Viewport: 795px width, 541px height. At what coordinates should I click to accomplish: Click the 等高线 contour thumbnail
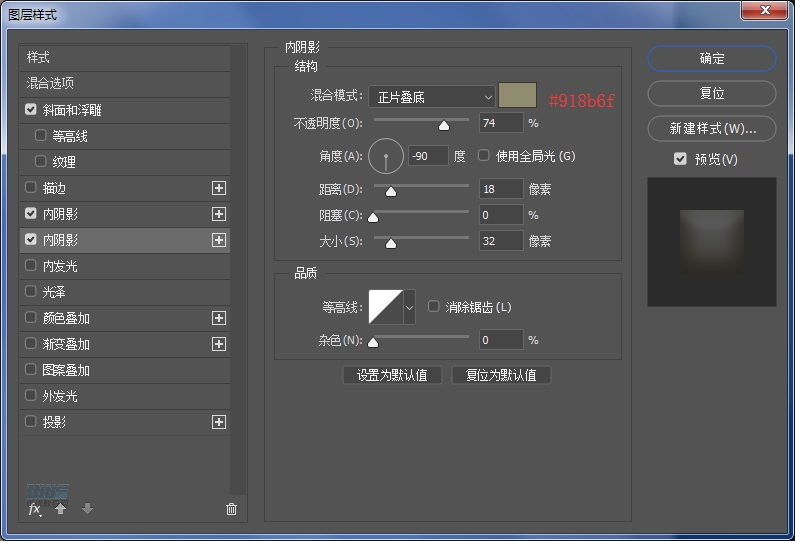tap(386, 307)
